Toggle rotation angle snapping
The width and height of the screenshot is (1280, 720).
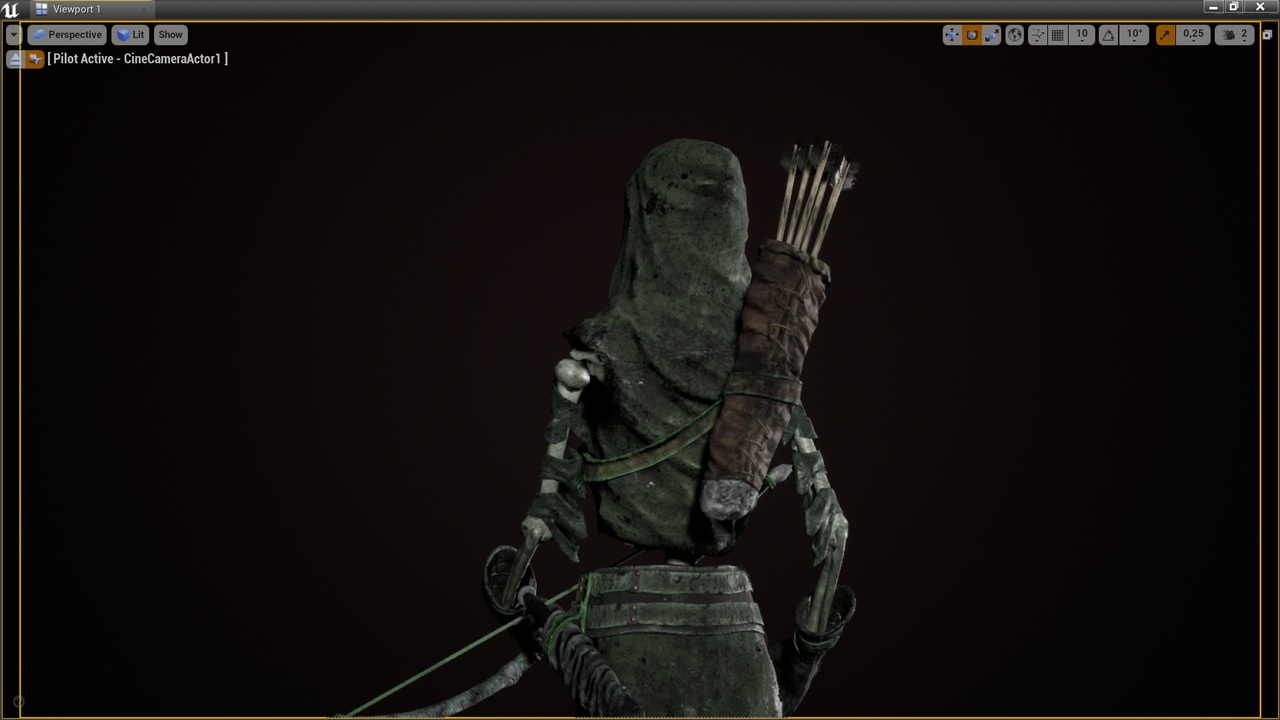pos(1108,35)
